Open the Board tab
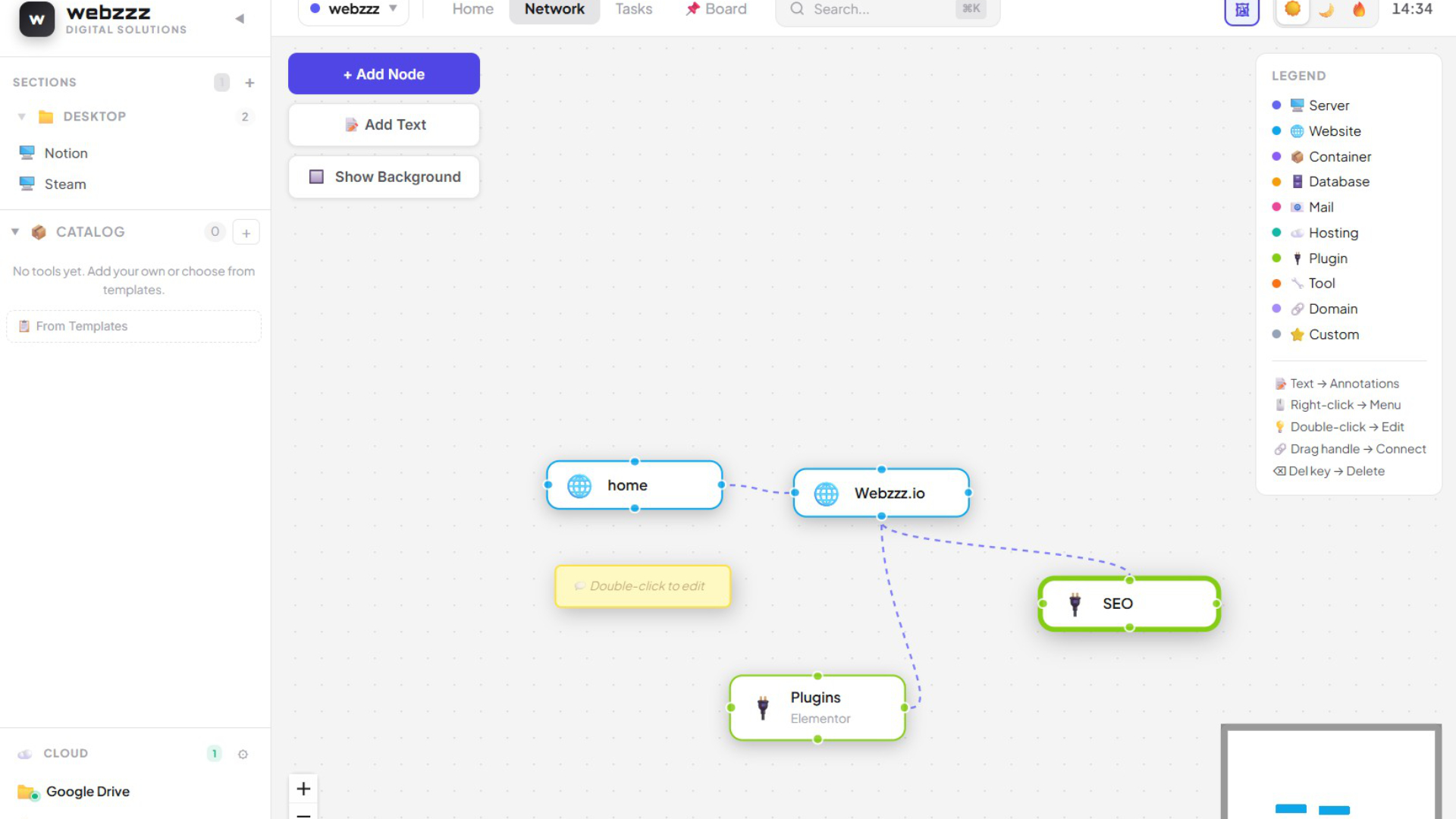The height and width of the screenshot is (819, 1456). coord(716,10)
